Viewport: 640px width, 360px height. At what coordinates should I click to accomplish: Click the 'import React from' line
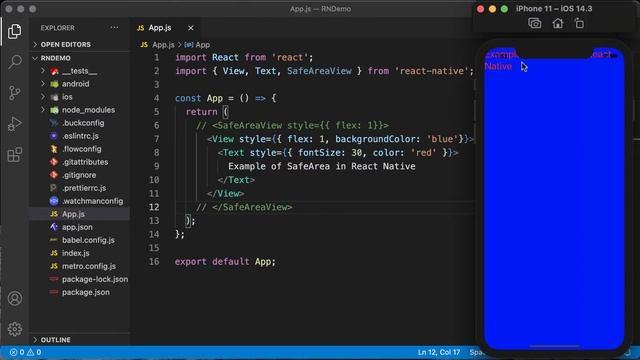(x=244, y=58)
